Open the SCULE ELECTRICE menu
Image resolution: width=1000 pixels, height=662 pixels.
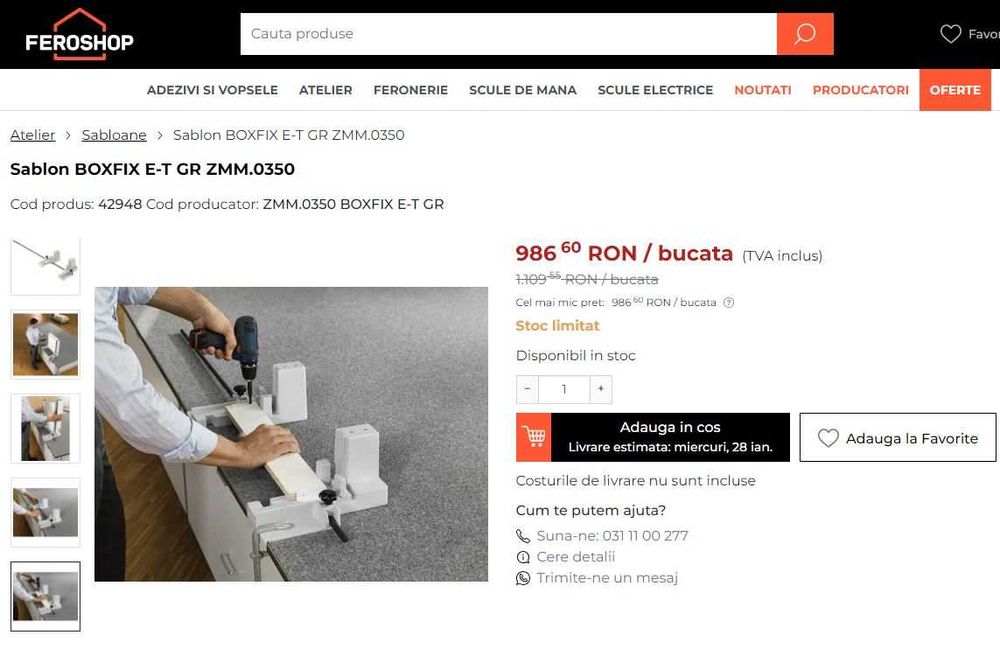(655, 90)
